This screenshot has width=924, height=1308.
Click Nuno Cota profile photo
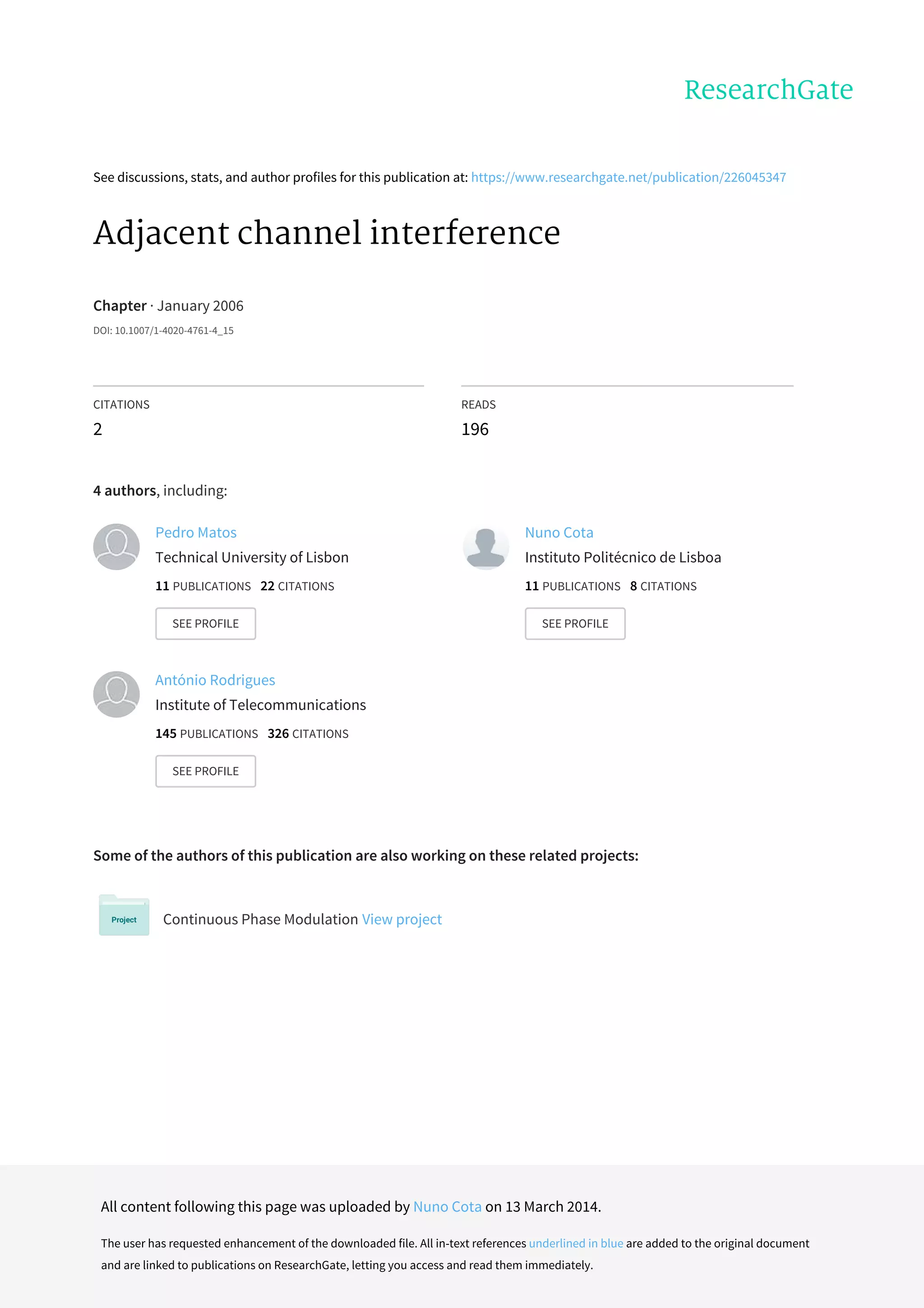coord(485,546)
